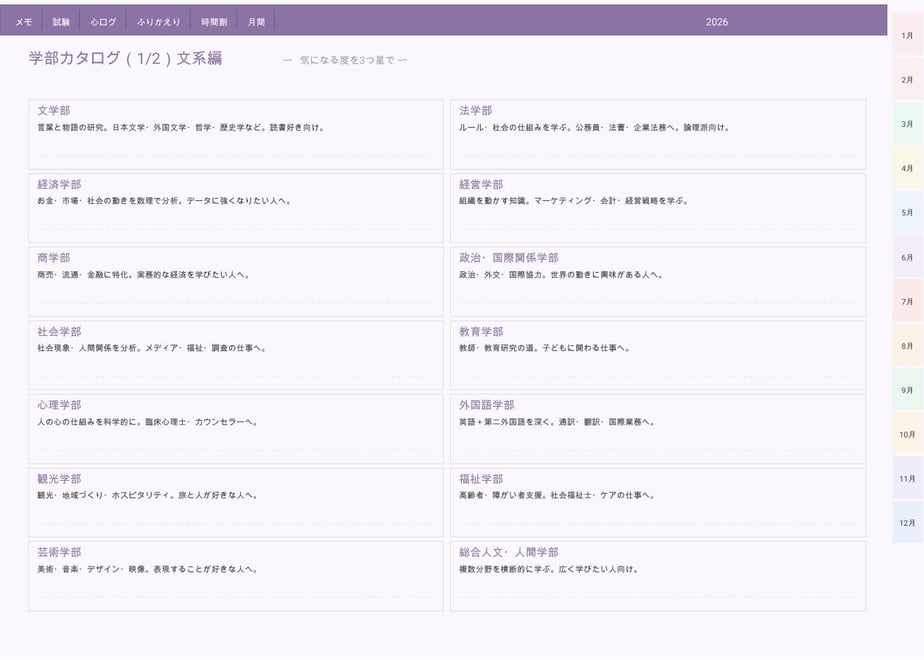Click the 総合人文・人間学部 heading
This screenshot has width=924, height=660.
click(509, 553)
